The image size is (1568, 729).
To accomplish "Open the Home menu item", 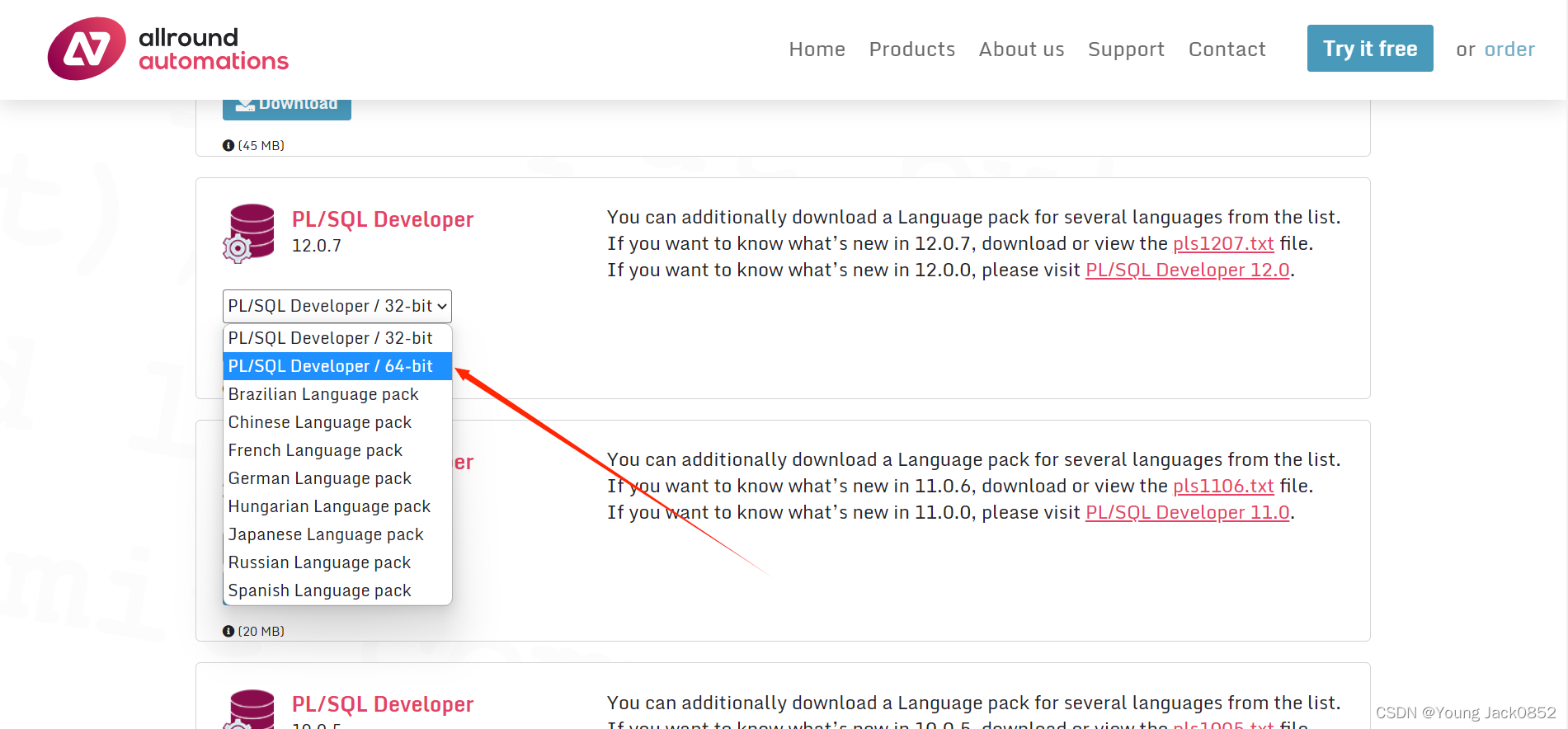I will (x=817, y=49).
